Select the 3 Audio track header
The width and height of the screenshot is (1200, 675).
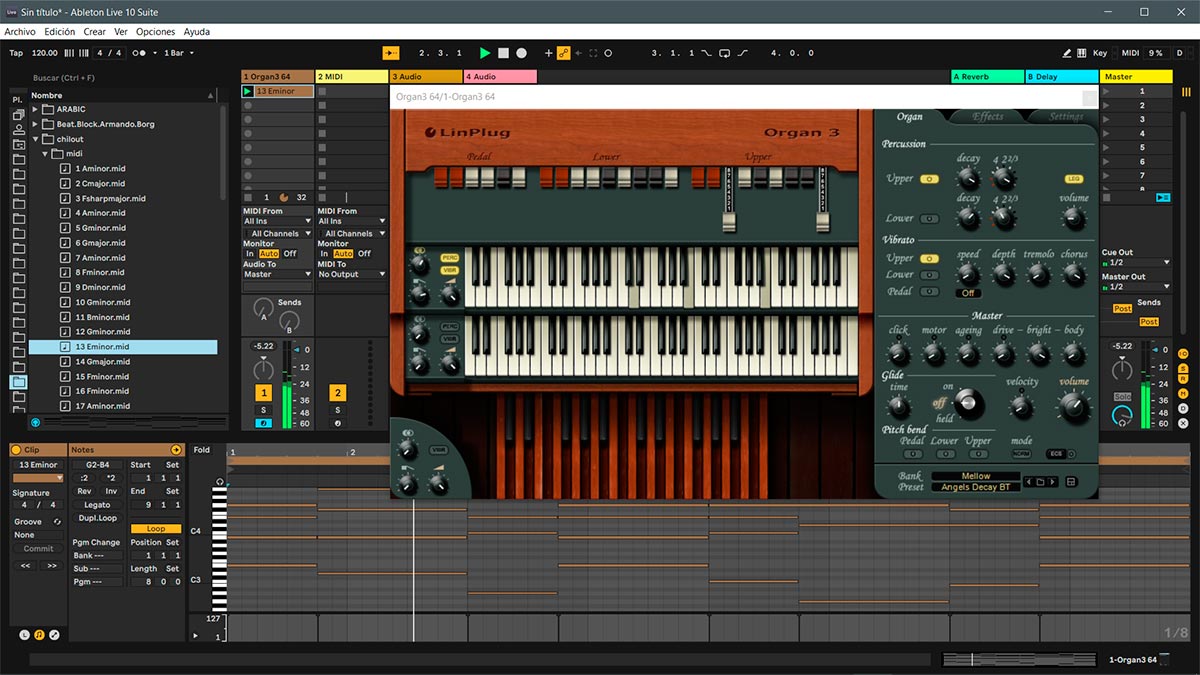(x=426, y=76)
